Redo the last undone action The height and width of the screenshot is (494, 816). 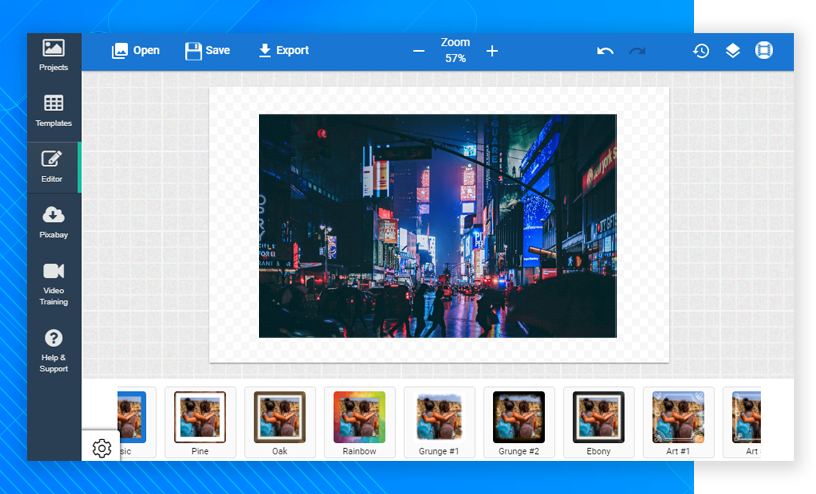click(x=637, y=50)
